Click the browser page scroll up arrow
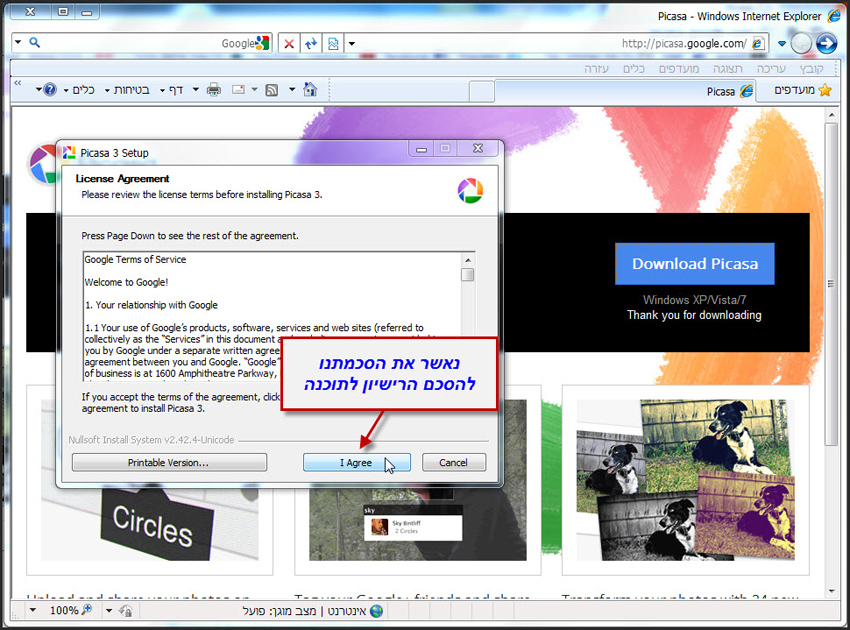 click(x=832, y=115)
